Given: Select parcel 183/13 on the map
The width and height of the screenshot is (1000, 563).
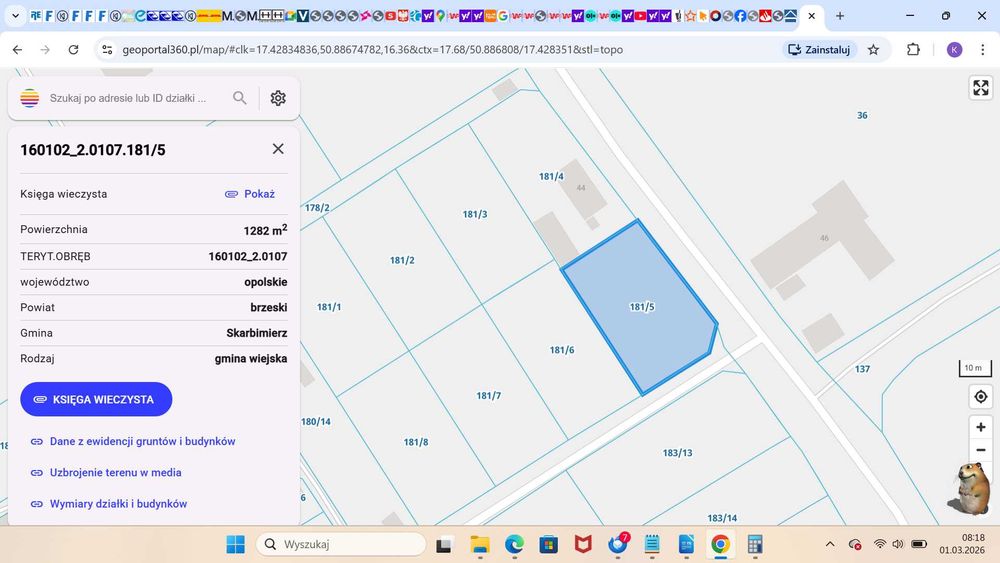Looking at the screenshot, I should [x=677, y=453].
